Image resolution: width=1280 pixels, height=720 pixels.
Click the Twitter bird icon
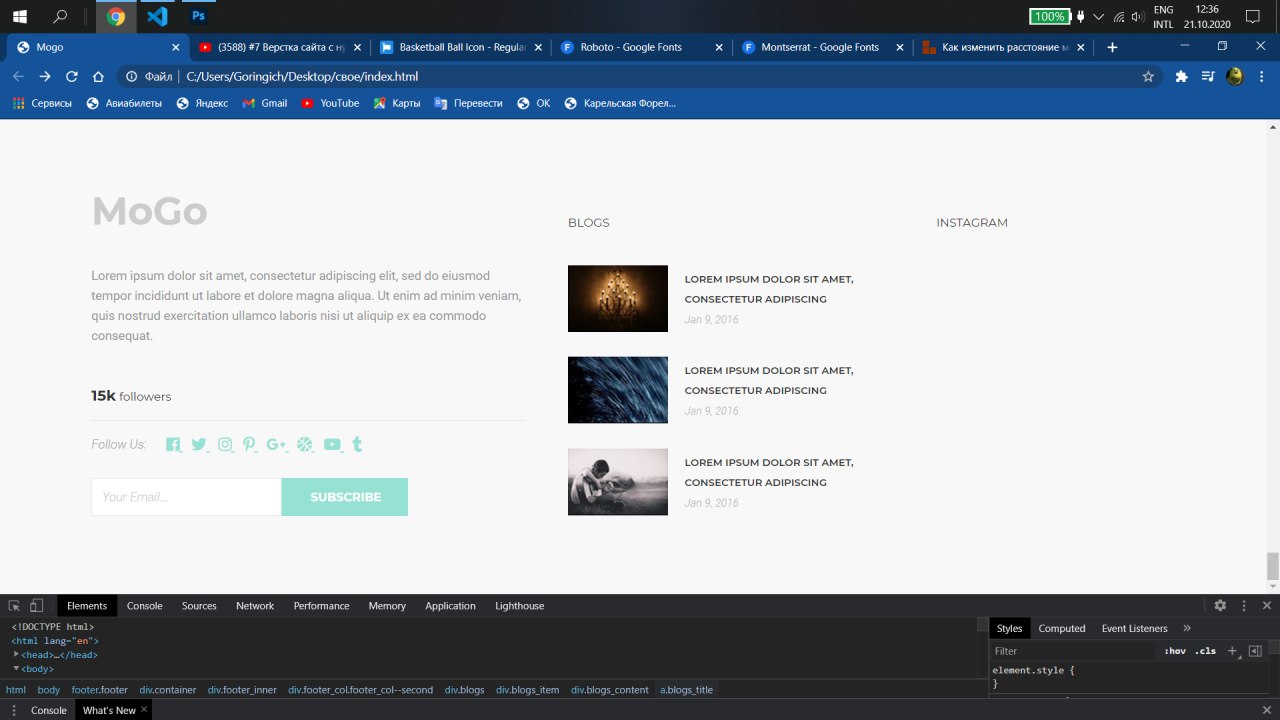pyautogui.click(x=199, y=445)
